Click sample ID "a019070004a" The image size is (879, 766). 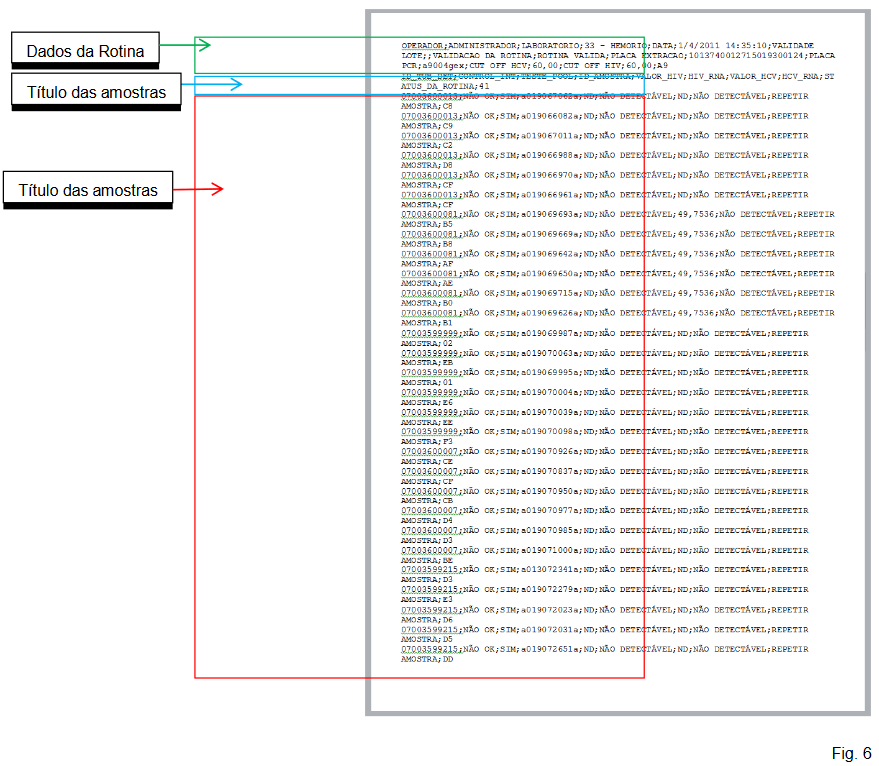[550, 393]
